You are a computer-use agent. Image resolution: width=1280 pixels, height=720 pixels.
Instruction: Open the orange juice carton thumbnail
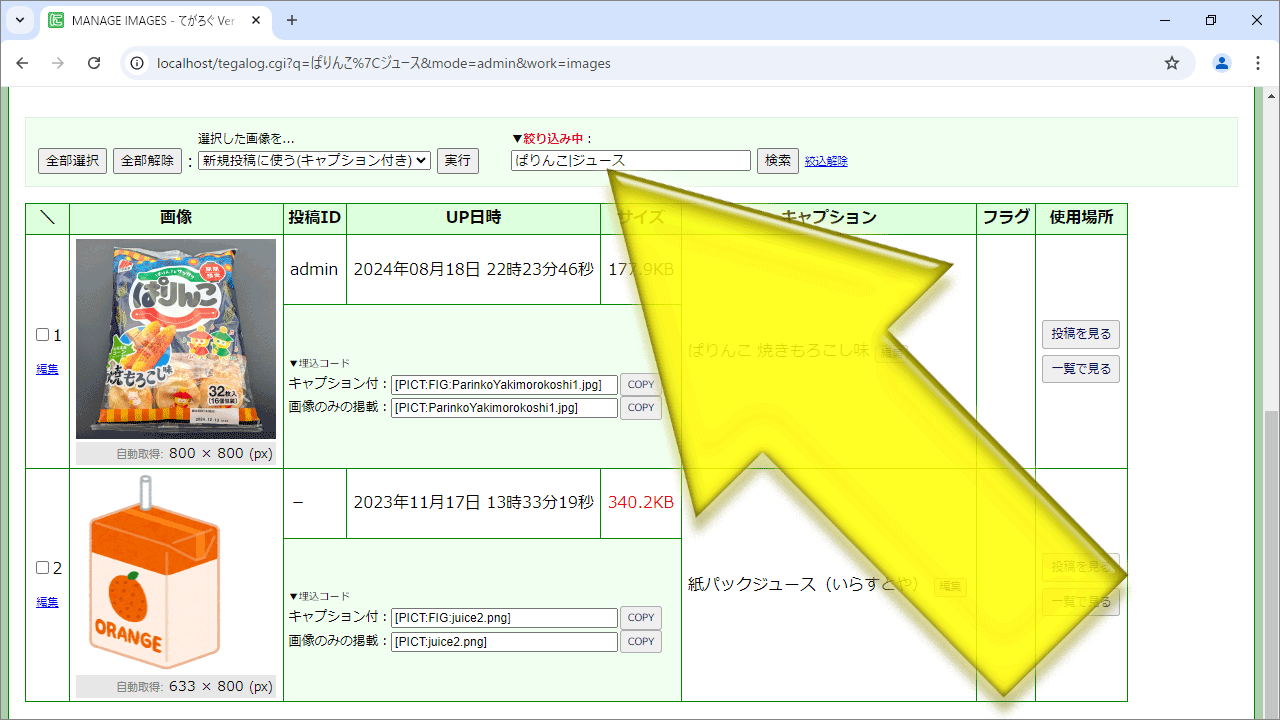pos(155,573)
